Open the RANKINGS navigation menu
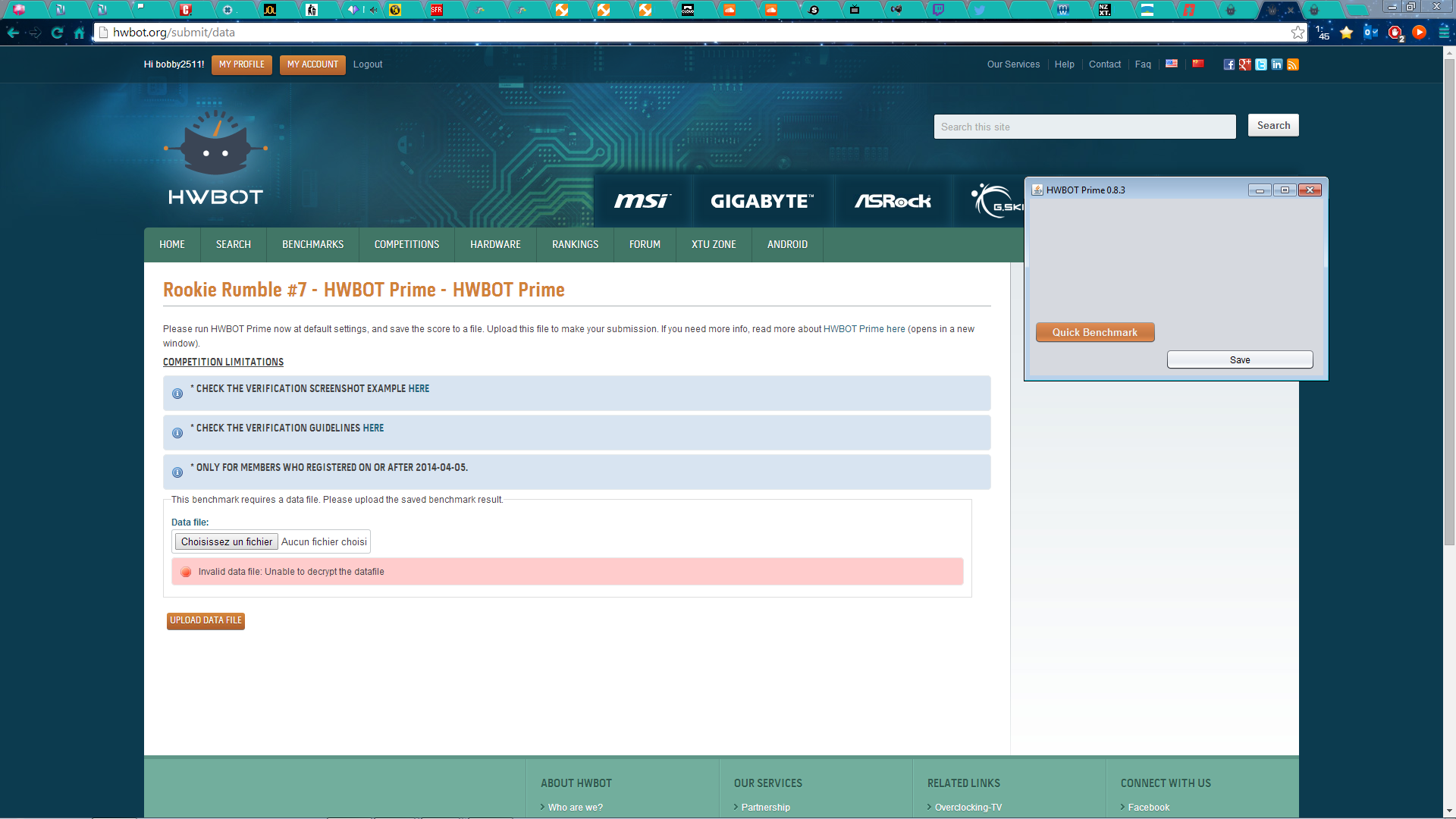 [576, 244]
